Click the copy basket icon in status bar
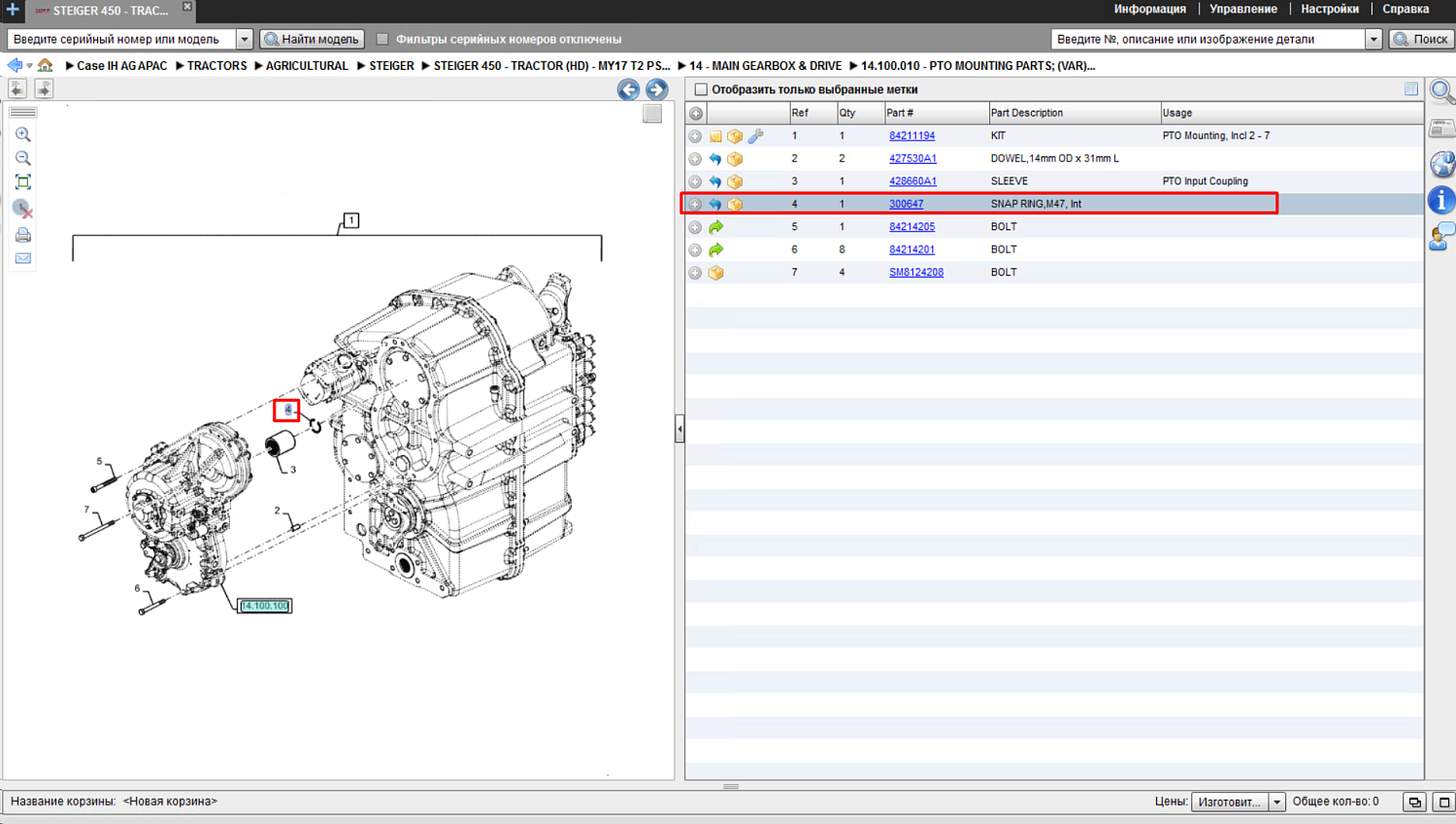Screen dimensions: 1456x824 [x=1415, y=802]
